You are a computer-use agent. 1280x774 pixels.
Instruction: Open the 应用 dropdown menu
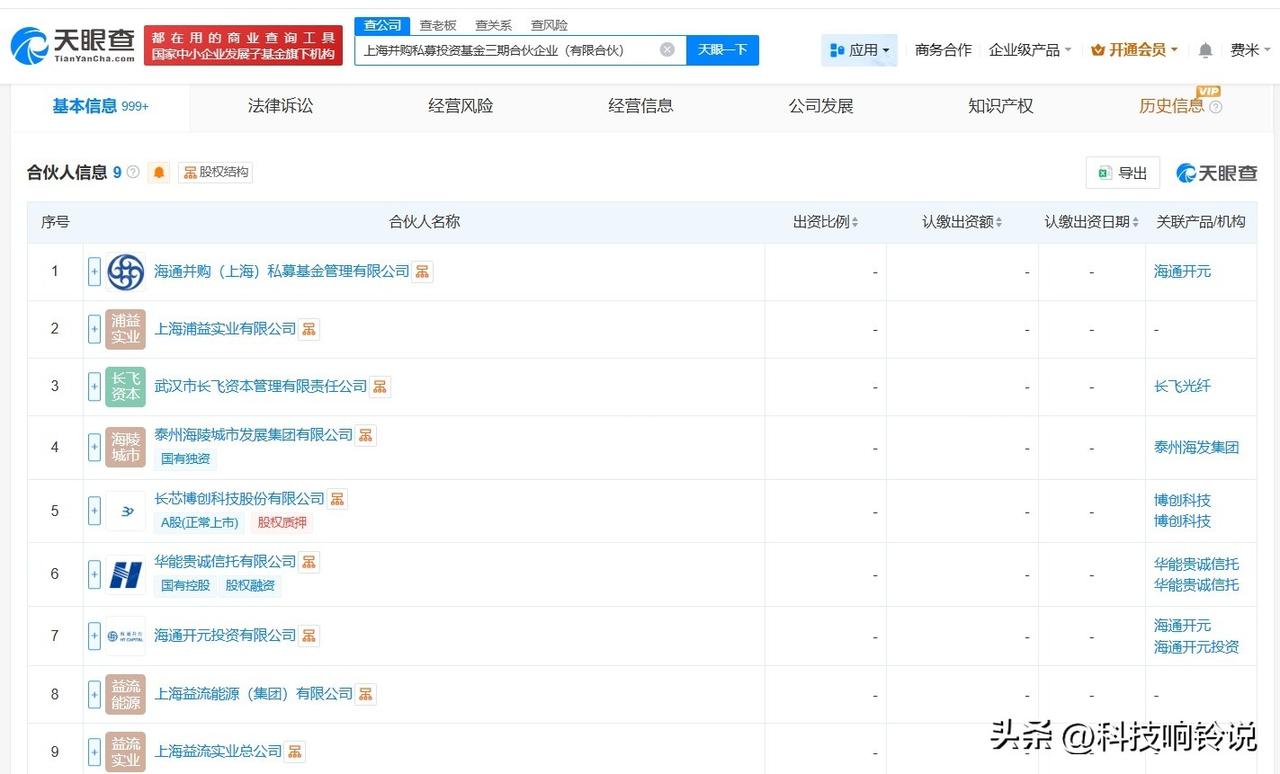point(859,50)
